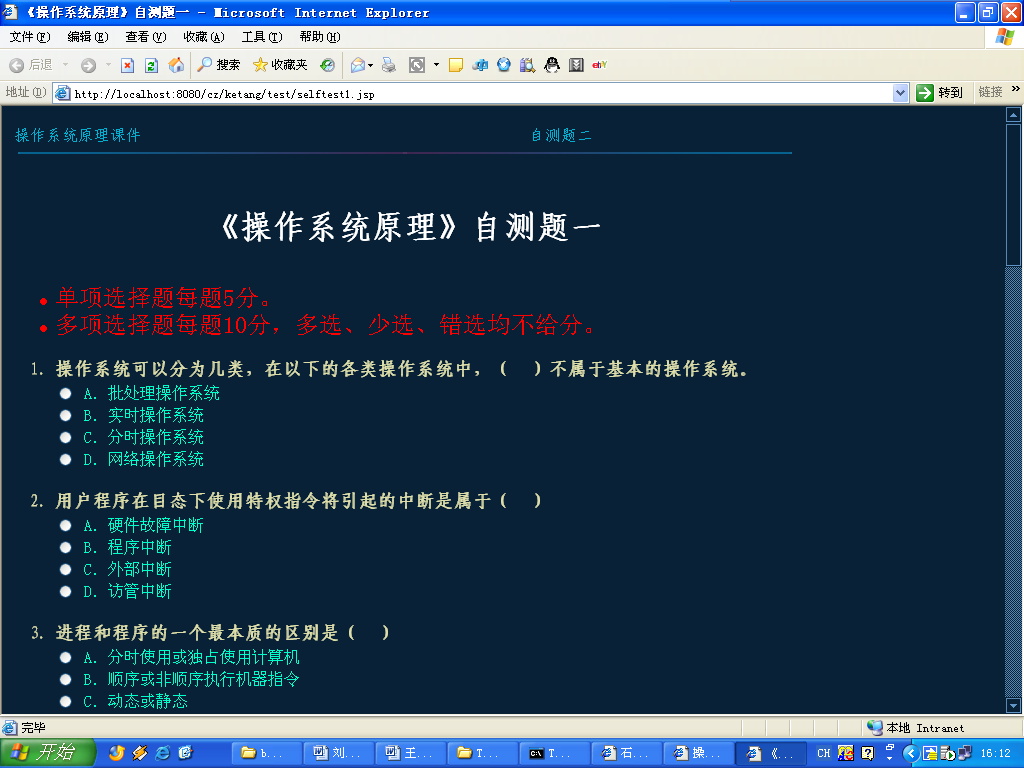Screen dimensions: 1024x768
Task: Open the 收藏(A) menu
Action: click(x=204, y=37)
